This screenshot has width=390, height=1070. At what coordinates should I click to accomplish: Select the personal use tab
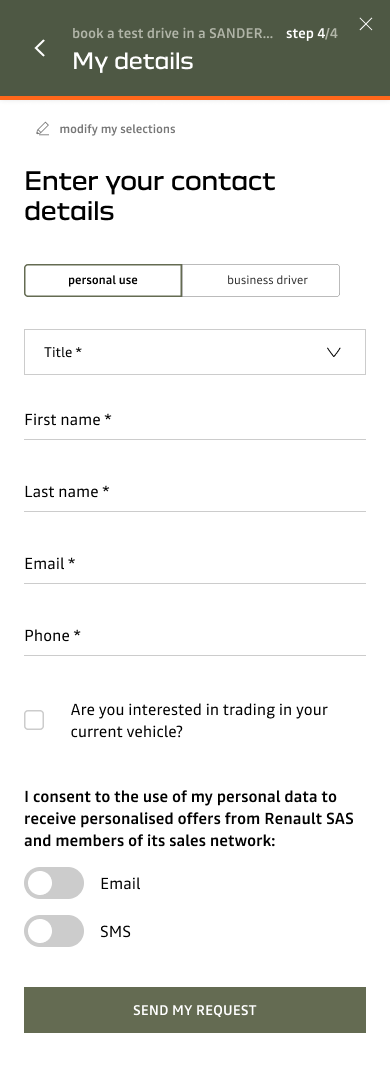tap(103, 280)
